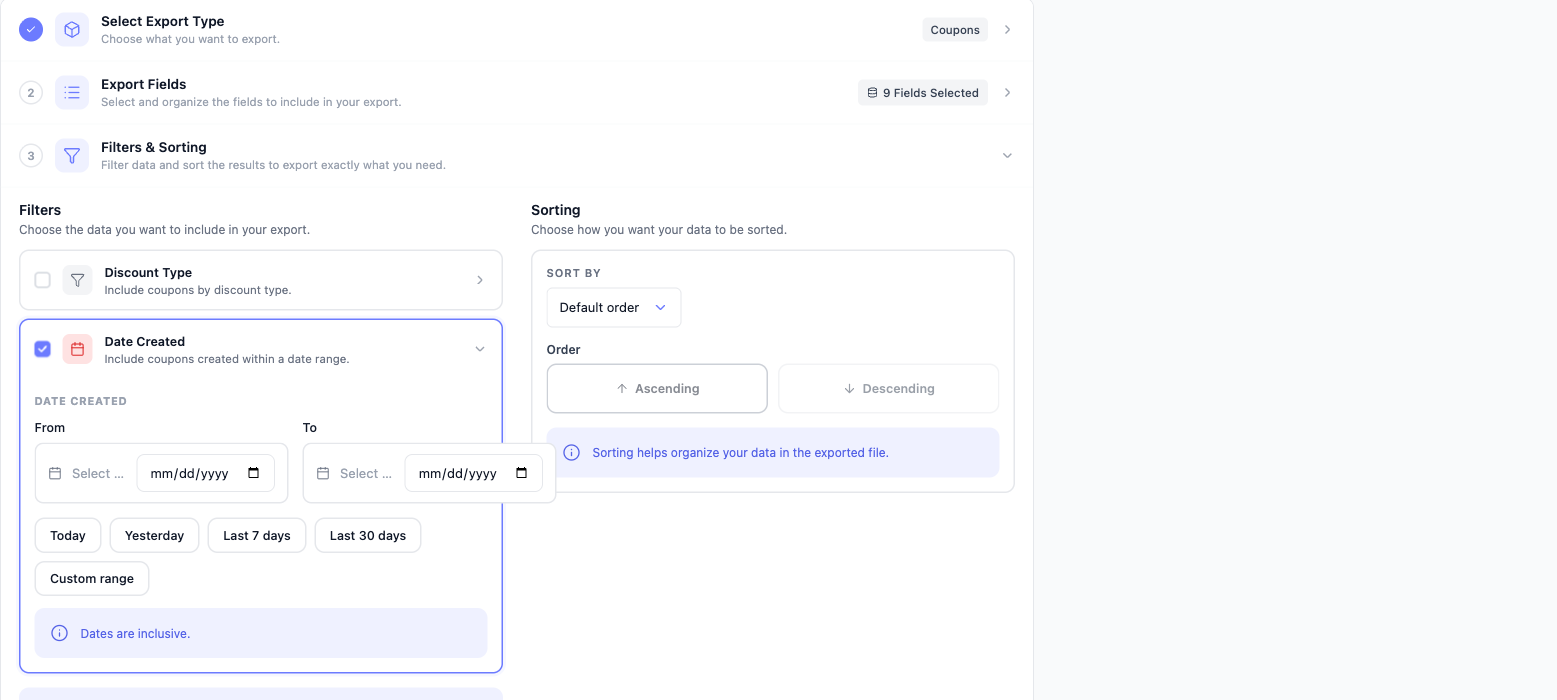Open the To date picker calendar icon

tap(521, 473)
